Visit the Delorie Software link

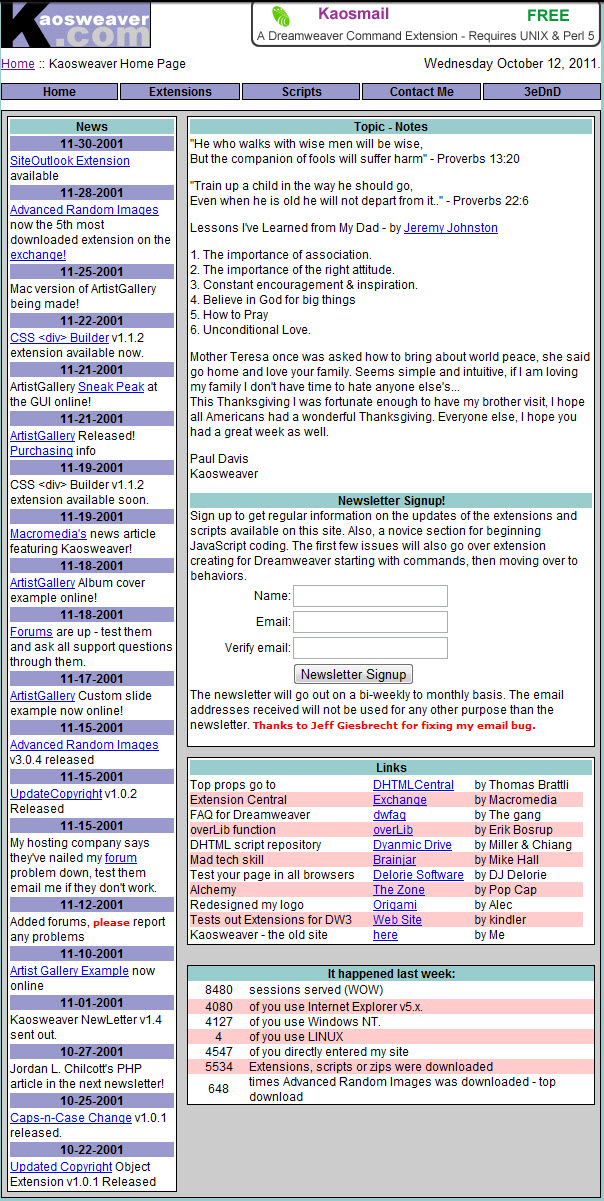(418, 875)
